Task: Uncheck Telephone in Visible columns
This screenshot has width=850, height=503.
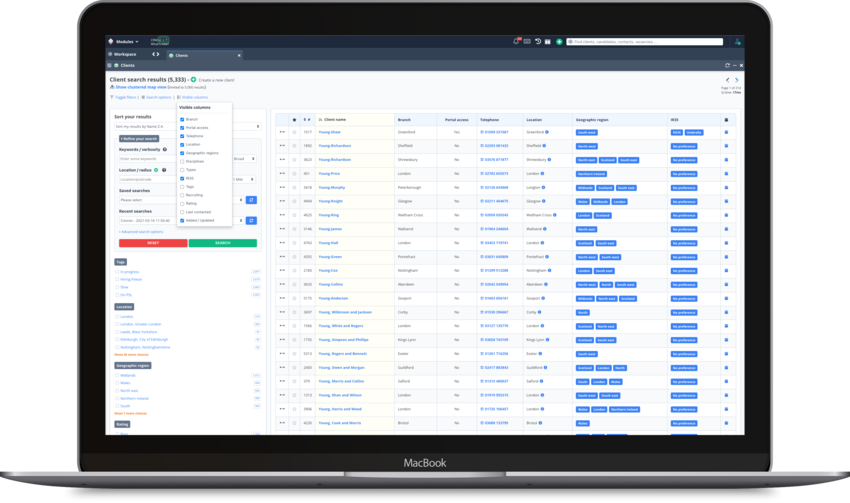Action: [x=182, y=136]
